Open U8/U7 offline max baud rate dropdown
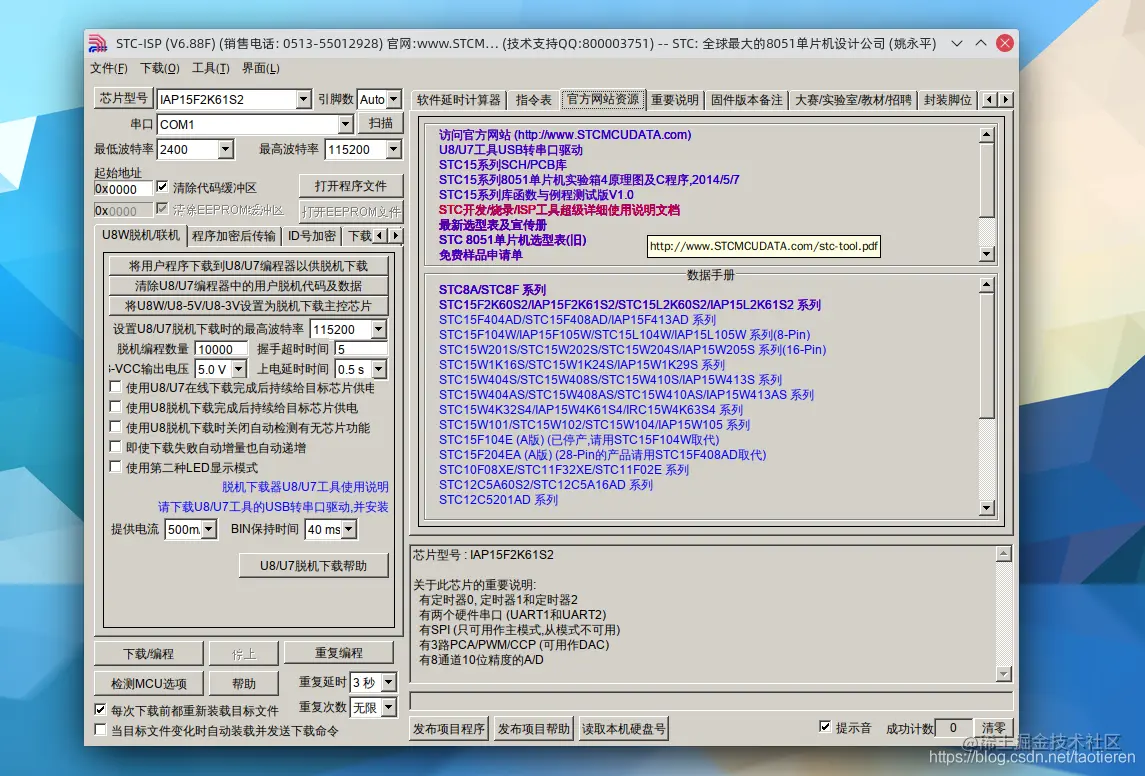Image resolution: width=1145 pixels, height=776 pixels. [x=378, y=329]
